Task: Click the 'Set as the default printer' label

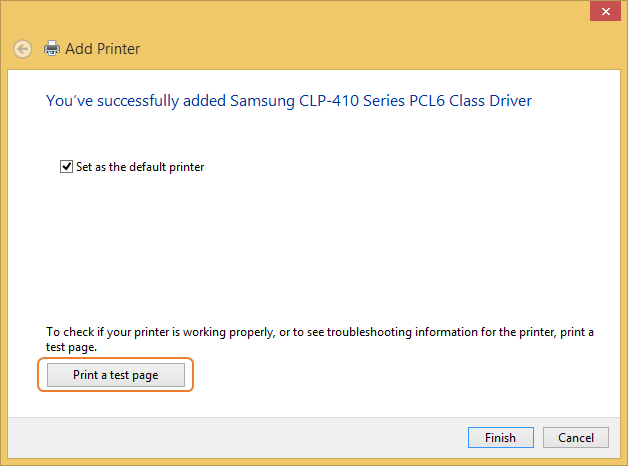Action: pyautogui.click(x=140, y=167)
